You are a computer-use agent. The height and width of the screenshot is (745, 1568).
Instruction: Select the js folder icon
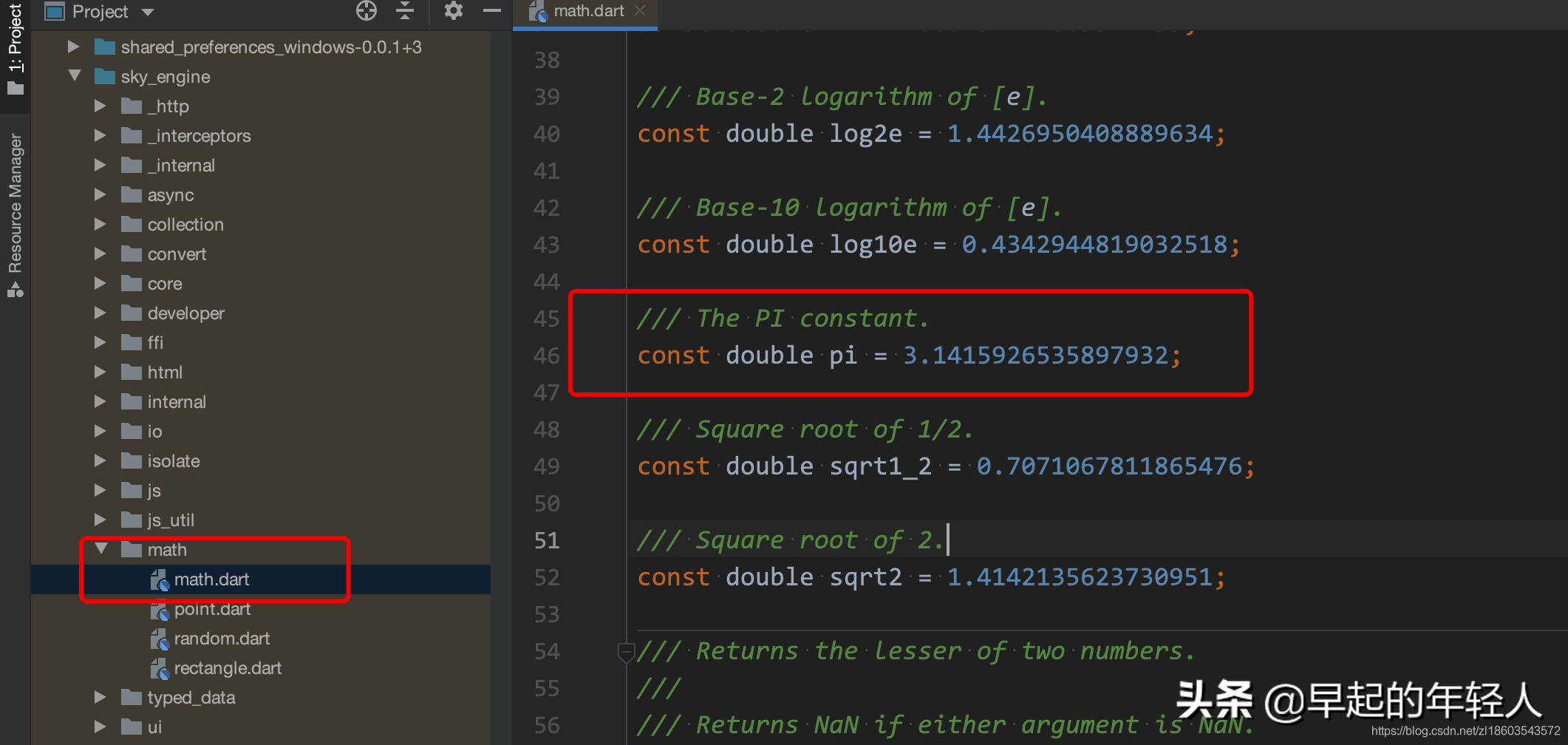point(132,490)
